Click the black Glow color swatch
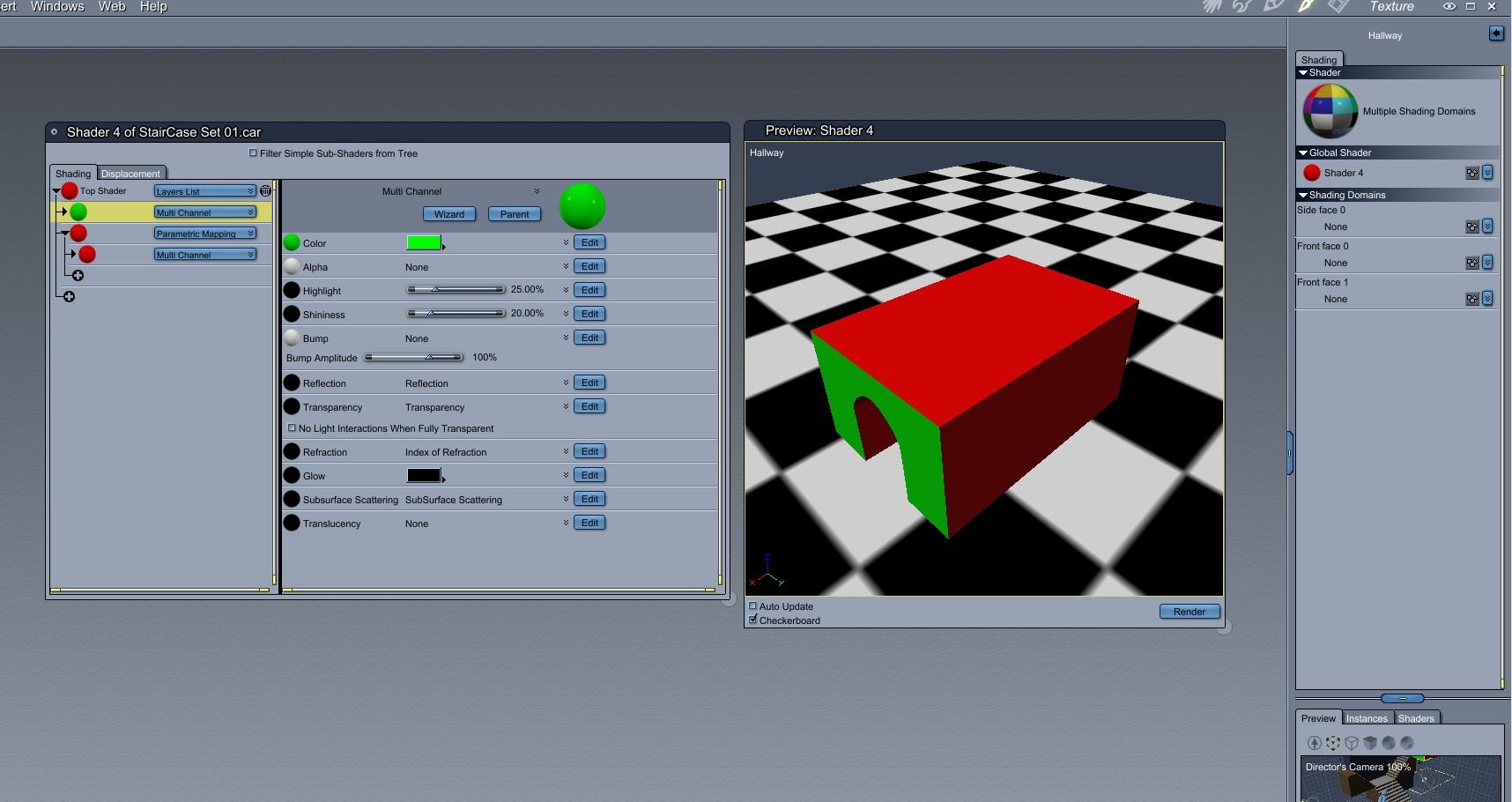Image resolution: width=1512 pixels, height=802 pixels. click(x=424, y=475)
